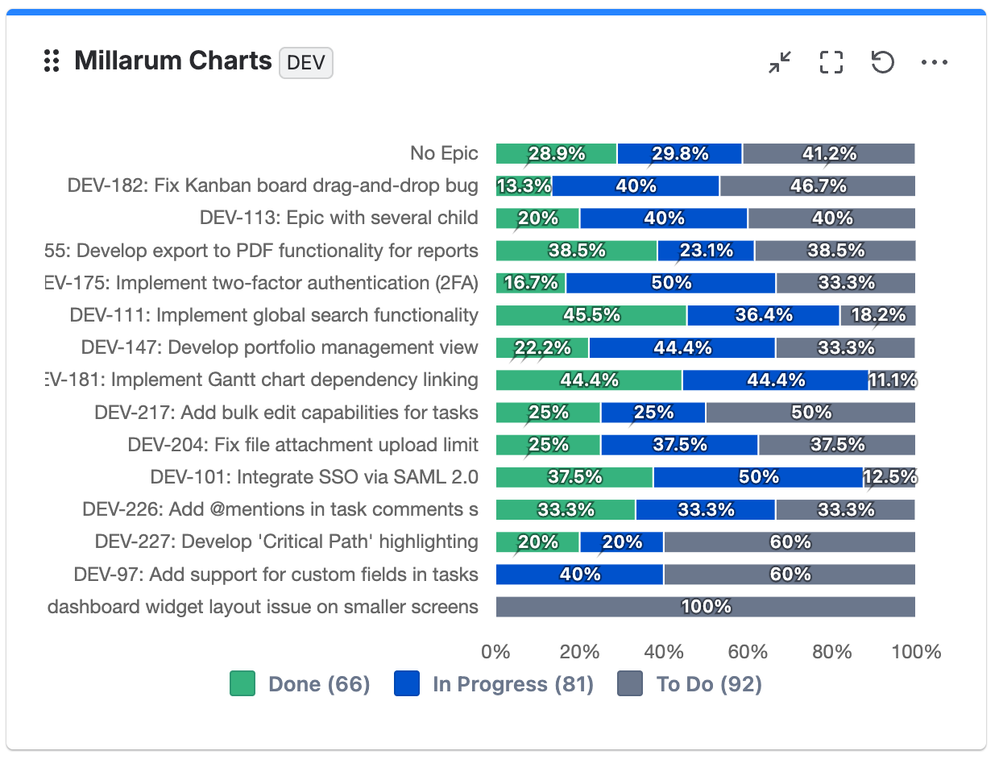
Task: Click the Millarum Charts title
Action: coord(173,61)
